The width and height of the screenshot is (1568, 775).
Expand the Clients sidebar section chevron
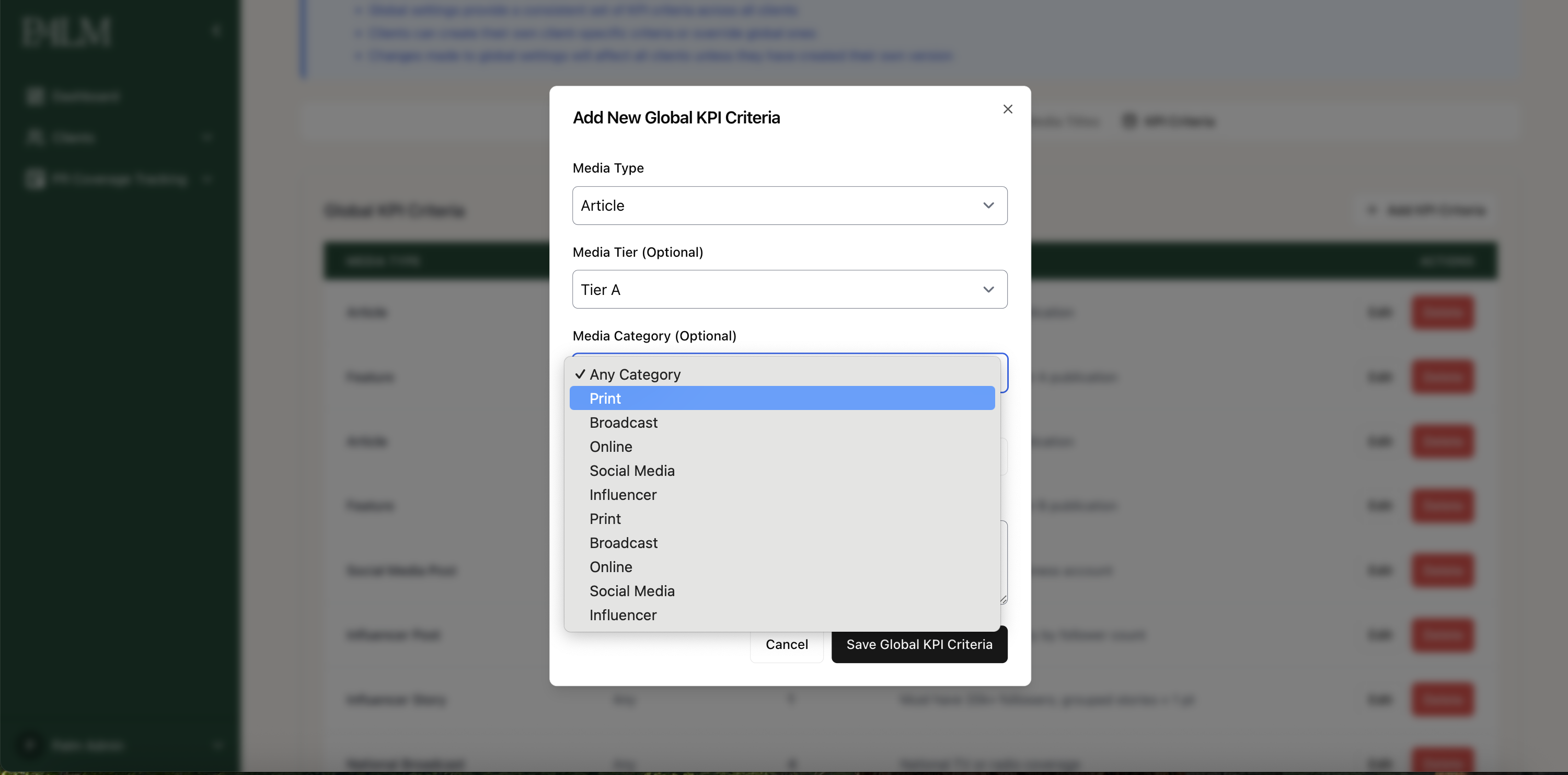[207, 137]
